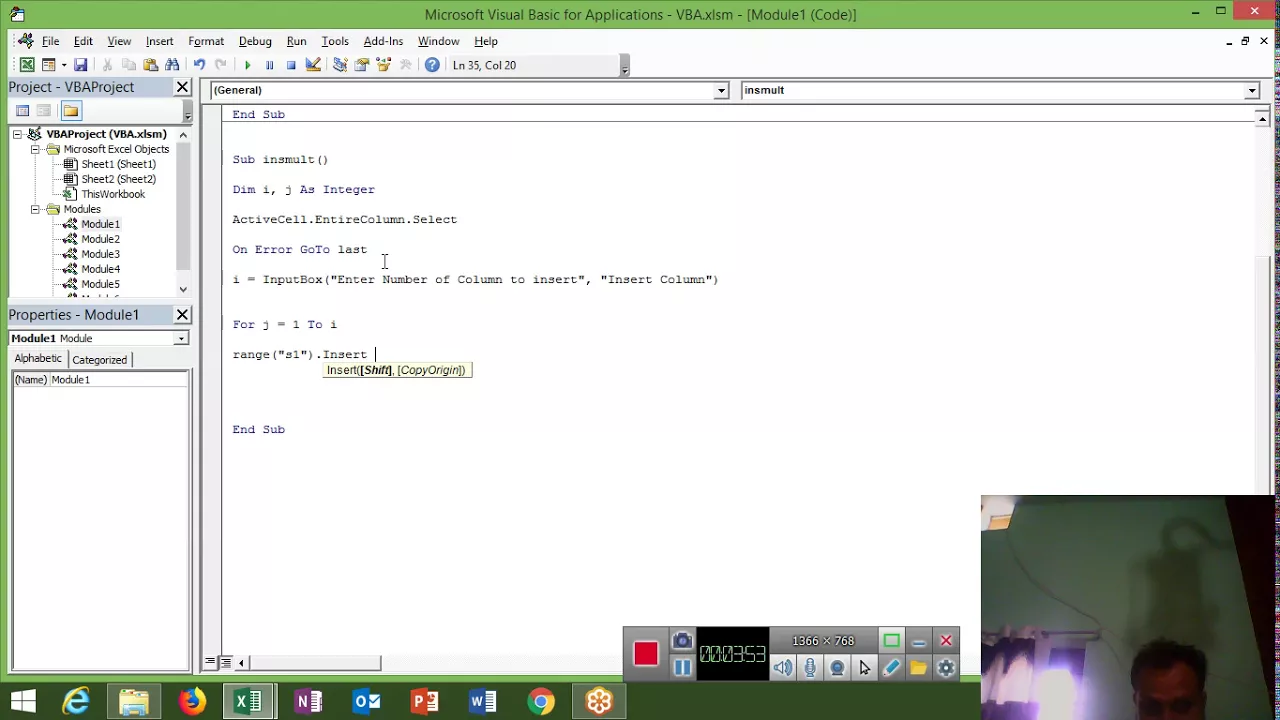
Task: Toggle webcam capture icon in recorder
Action: [x=837, y=668]
